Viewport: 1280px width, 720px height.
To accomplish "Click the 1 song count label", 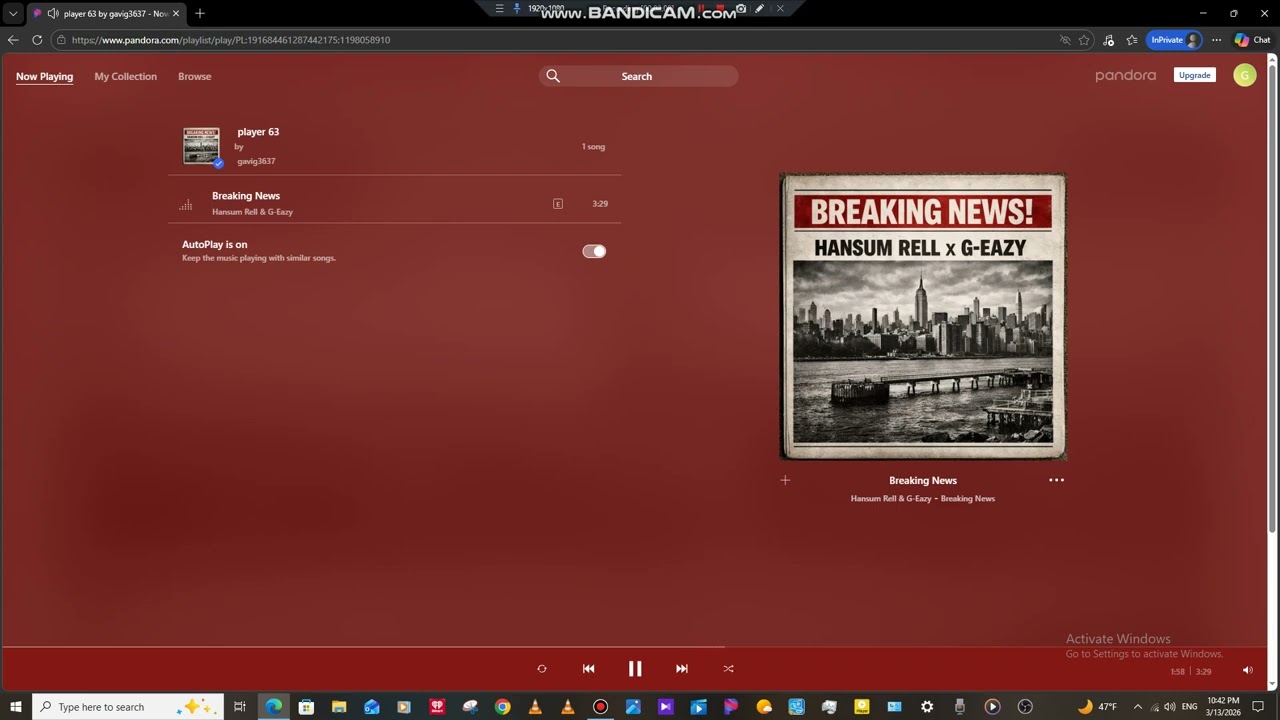I will point(593,147).
